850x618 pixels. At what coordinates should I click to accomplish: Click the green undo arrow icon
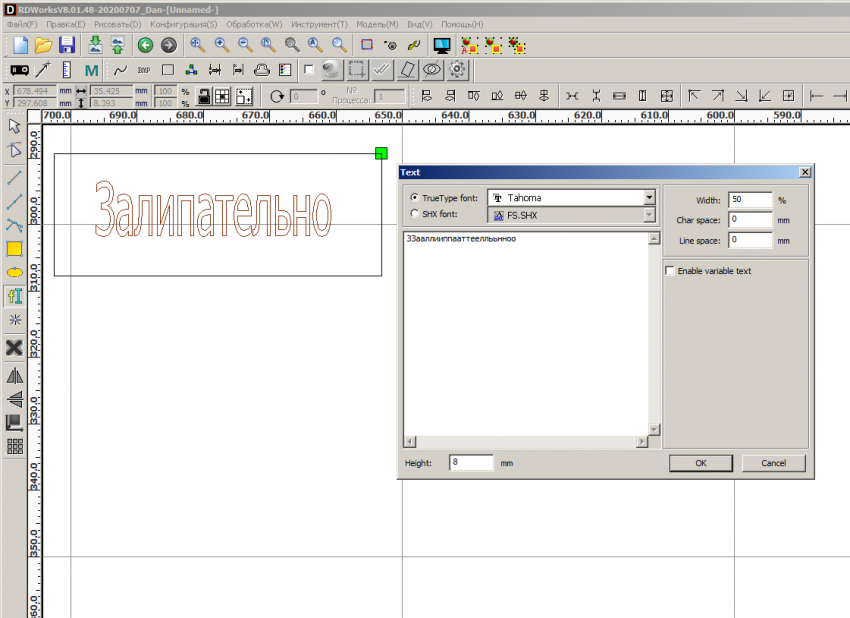[145, 45]
